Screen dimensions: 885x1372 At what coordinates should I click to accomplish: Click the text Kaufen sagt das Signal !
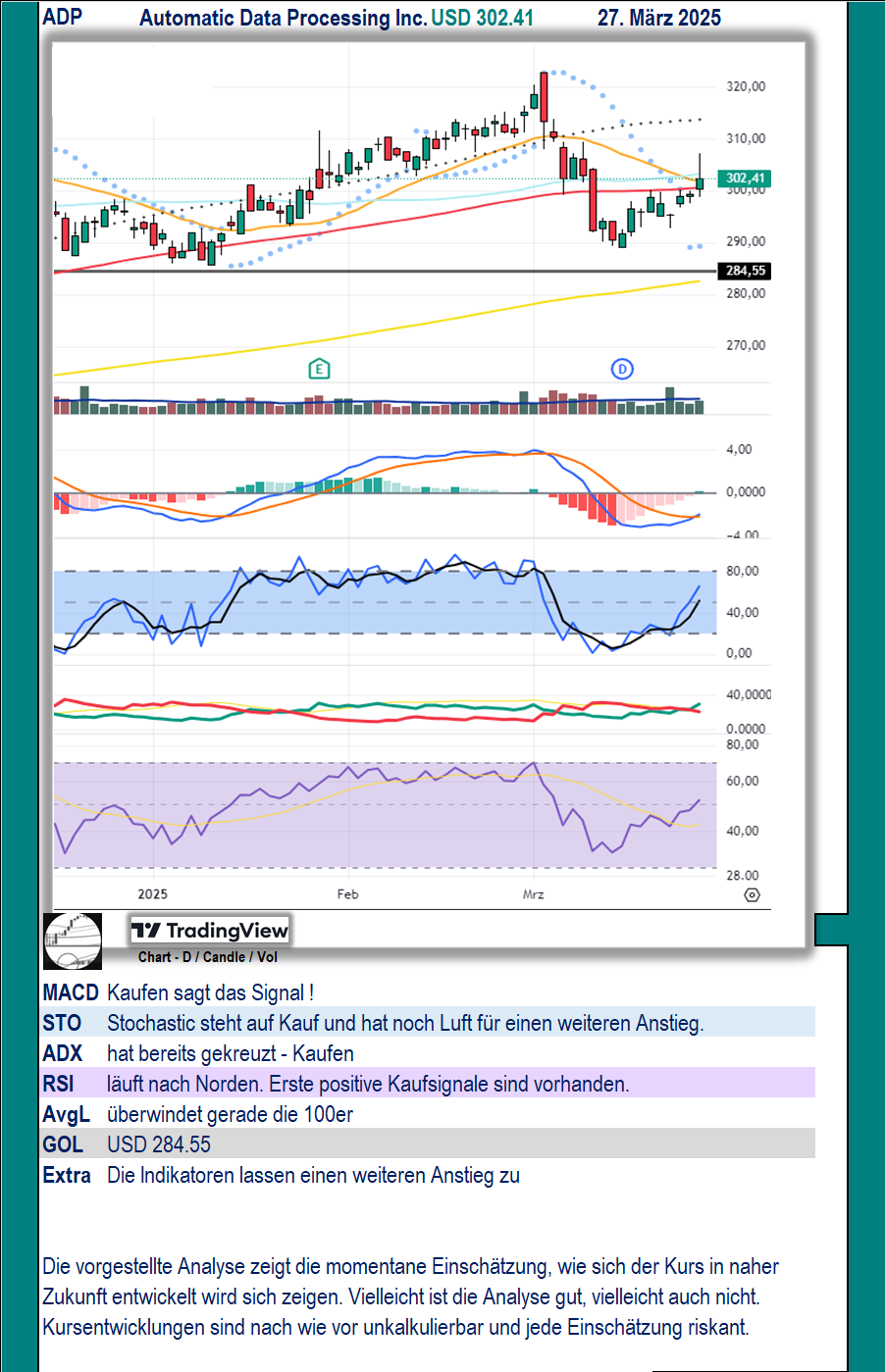210,992
